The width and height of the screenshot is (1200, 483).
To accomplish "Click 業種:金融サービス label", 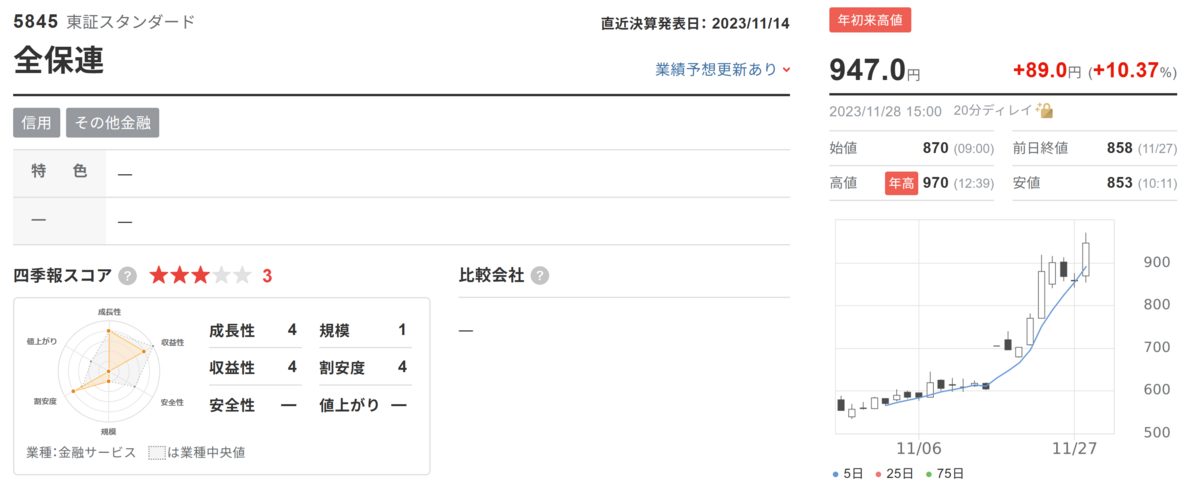I will (81, 452).
